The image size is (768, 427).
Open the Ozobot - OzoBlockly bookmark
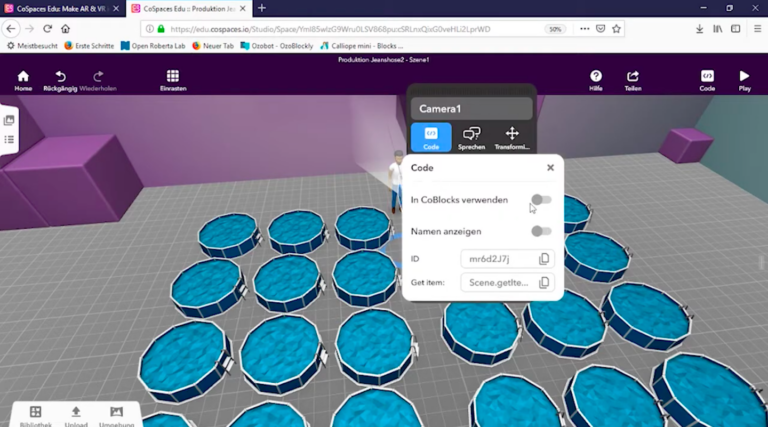pos(277,46)
